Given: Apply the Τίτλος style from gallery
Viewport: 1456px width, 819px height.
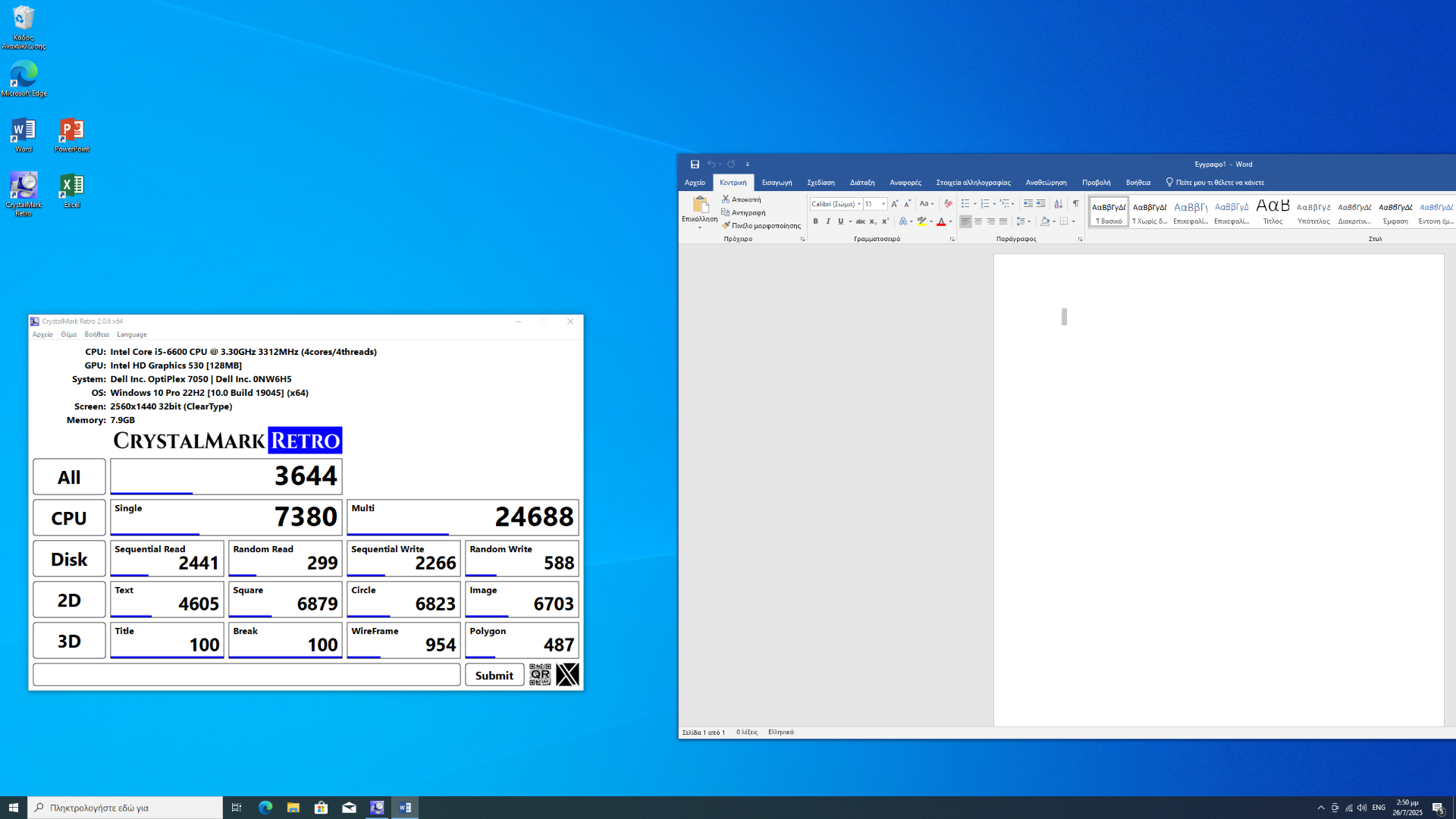Looking at the screenshot, I should [1272, 212].
